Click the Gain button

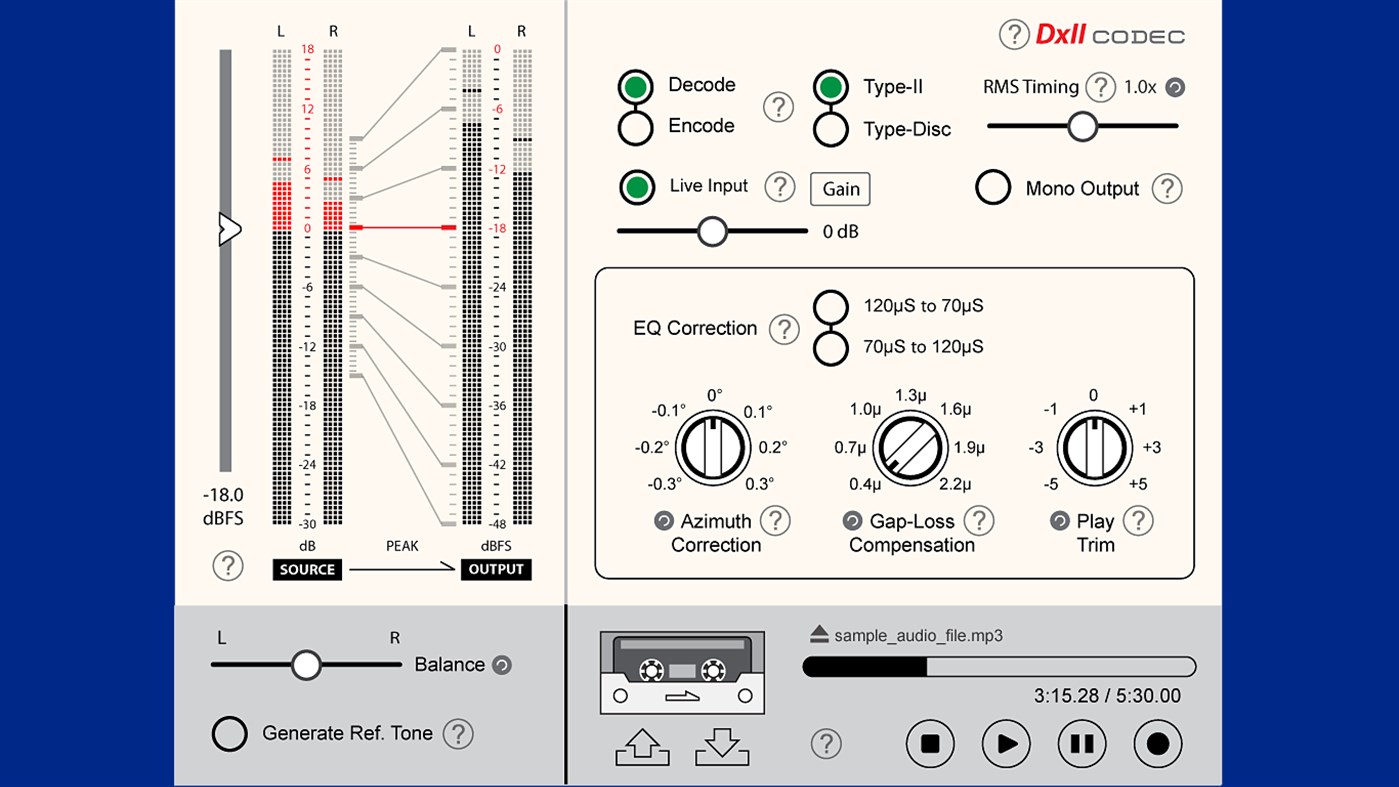point(839,189)
